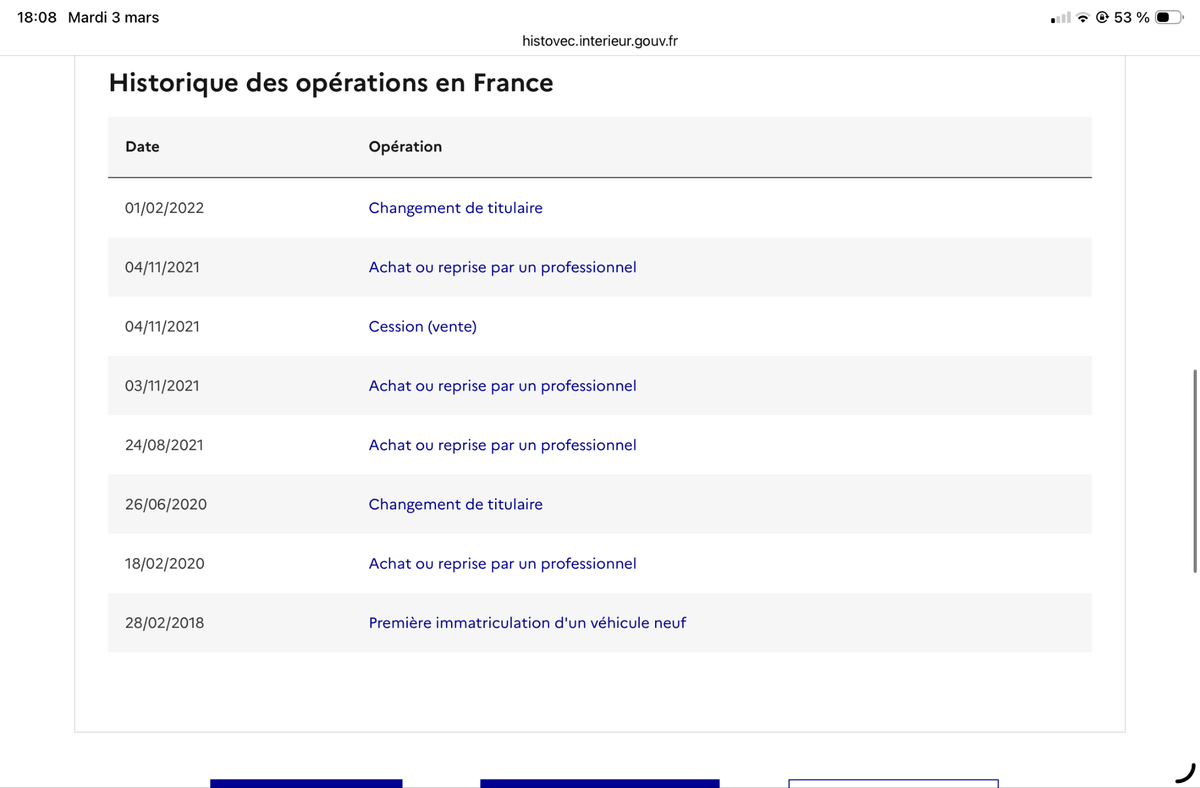Click the Date column header
The width and height of the screenshot is (1200, 788).
pyautogui.click(x=142, y=146)
